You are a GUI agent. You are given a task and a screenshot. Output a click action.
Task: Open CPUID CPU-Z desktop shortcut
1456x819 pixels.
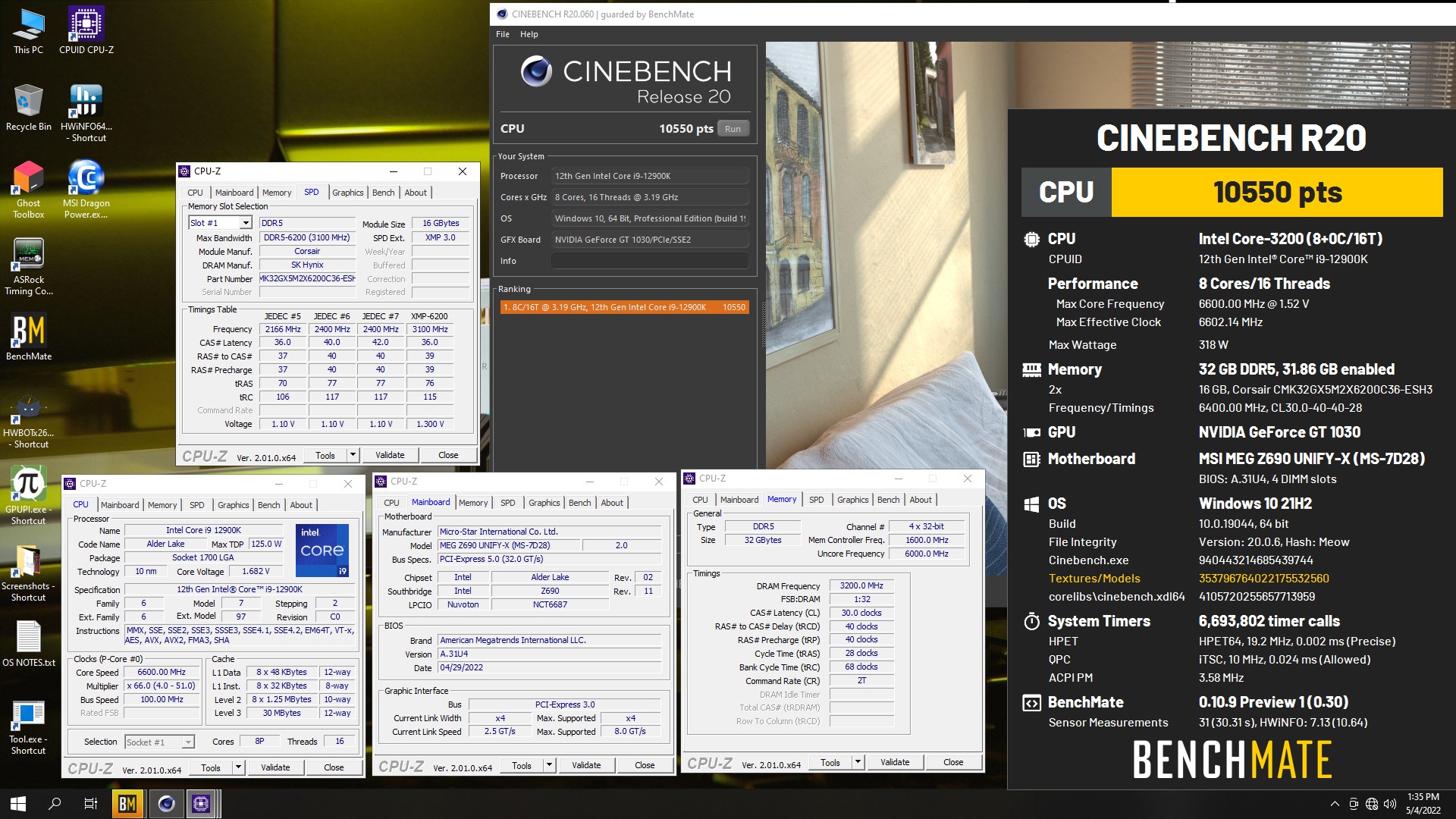tap(86, 31)
